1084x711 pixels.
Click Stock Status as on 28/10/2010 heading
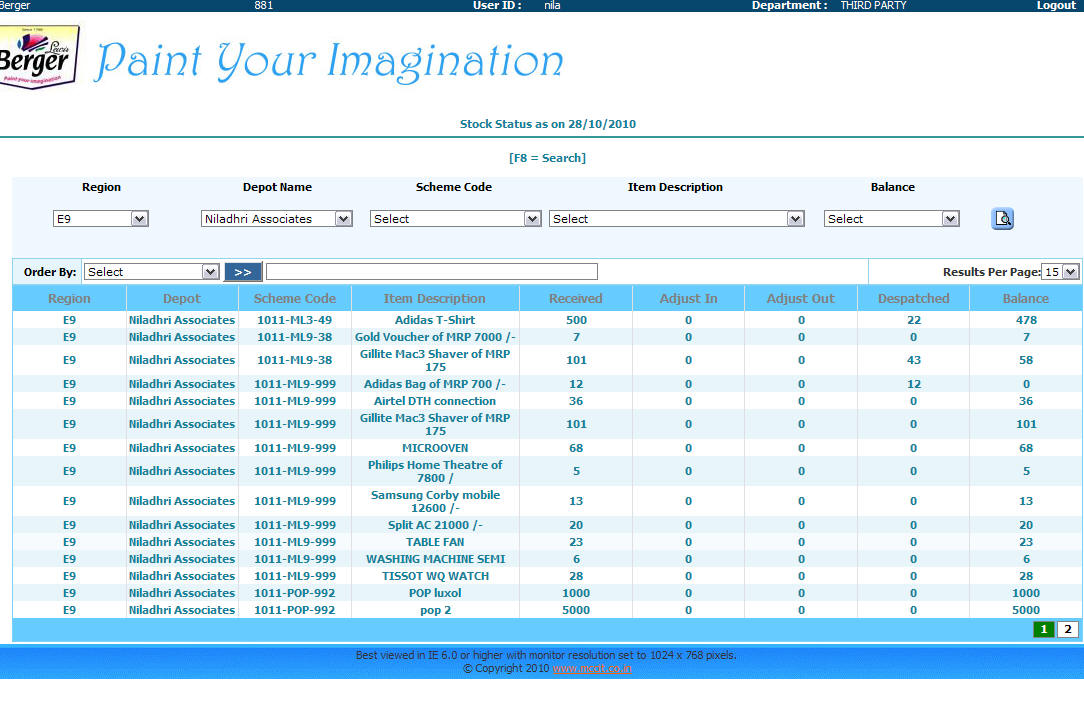[548, 124]
